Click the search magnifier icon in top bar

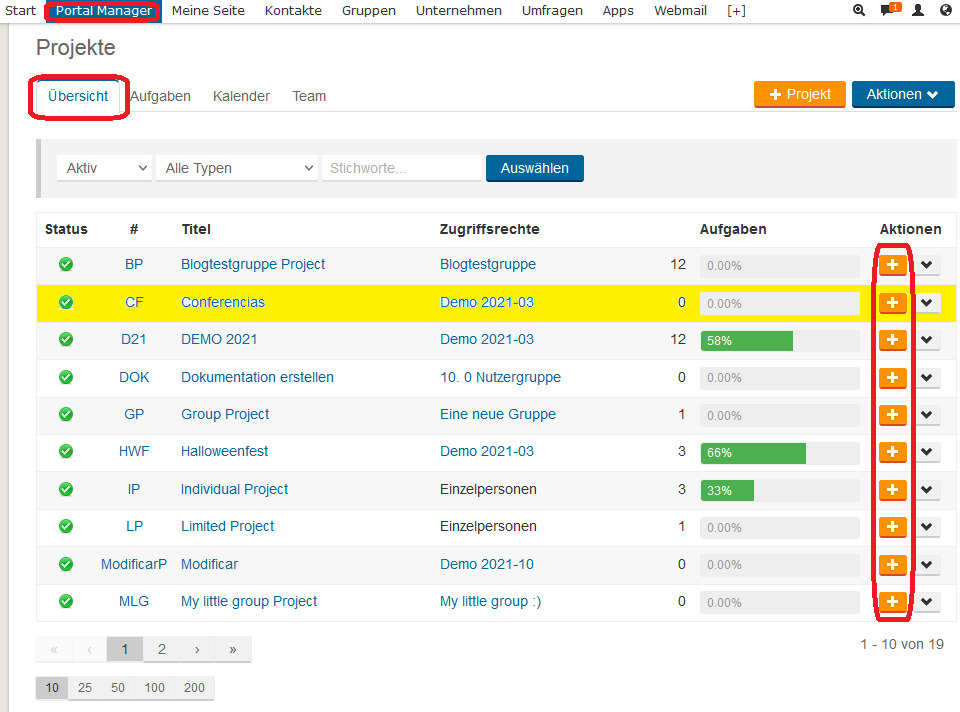click(859, 10)
